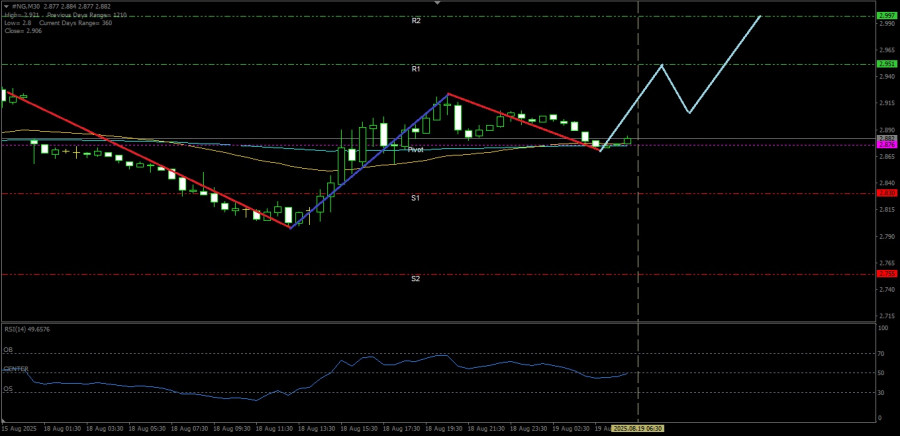
Task: Click the OS oversold label in RSI panel
Action: click(8, 388)
